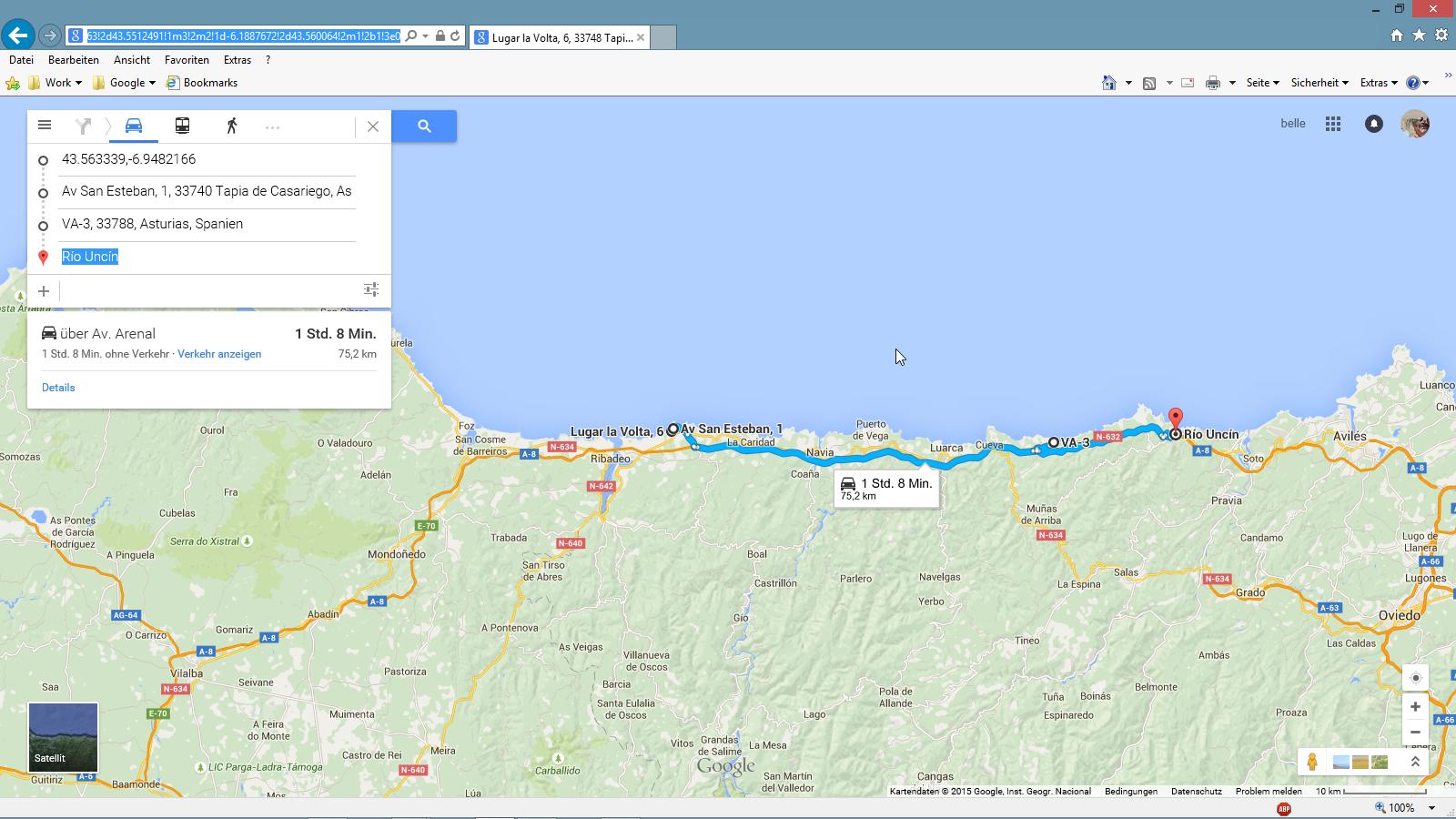1456x819 pixels.
Task: Expand the imagery strip chevrons
Action: coord(1415,762)
